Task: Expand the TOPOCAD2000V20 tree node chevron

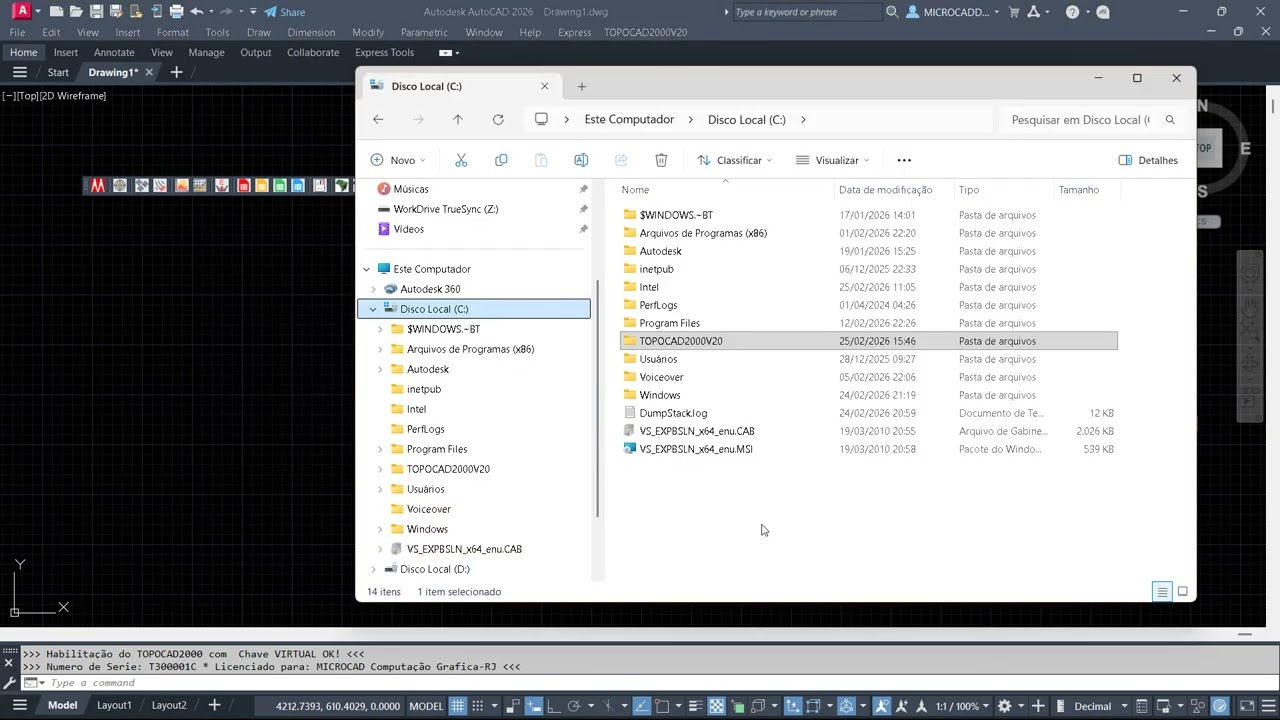Action: tap(381, 469)
